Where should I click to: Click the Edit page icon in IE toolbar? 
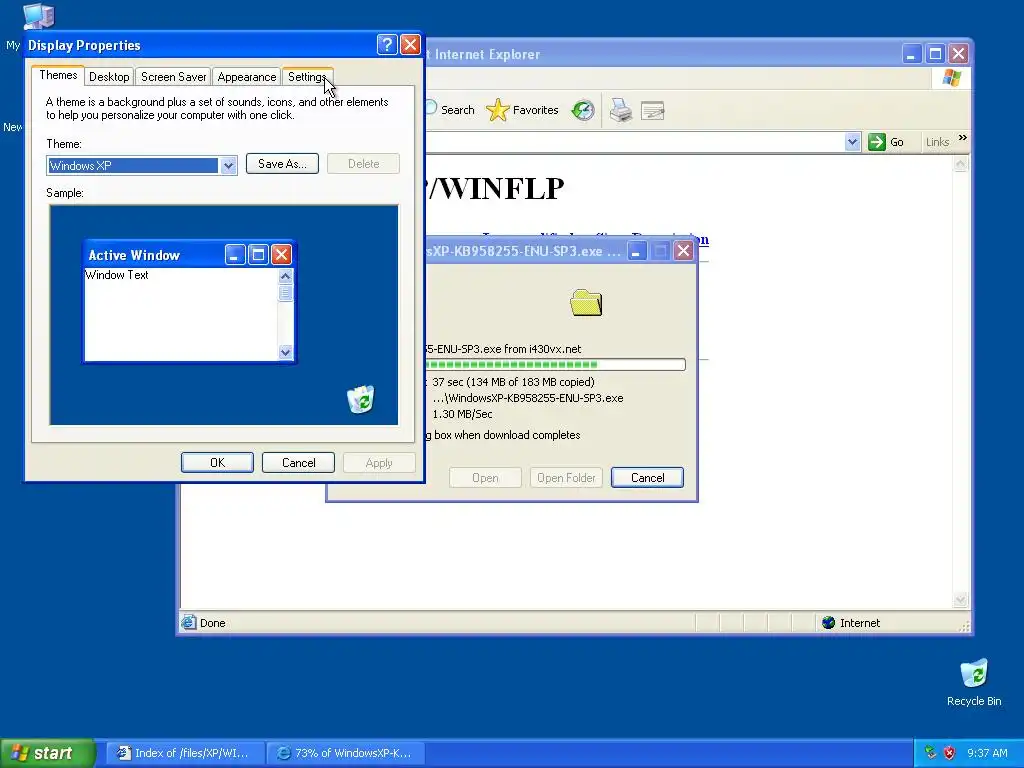point(652,110)
